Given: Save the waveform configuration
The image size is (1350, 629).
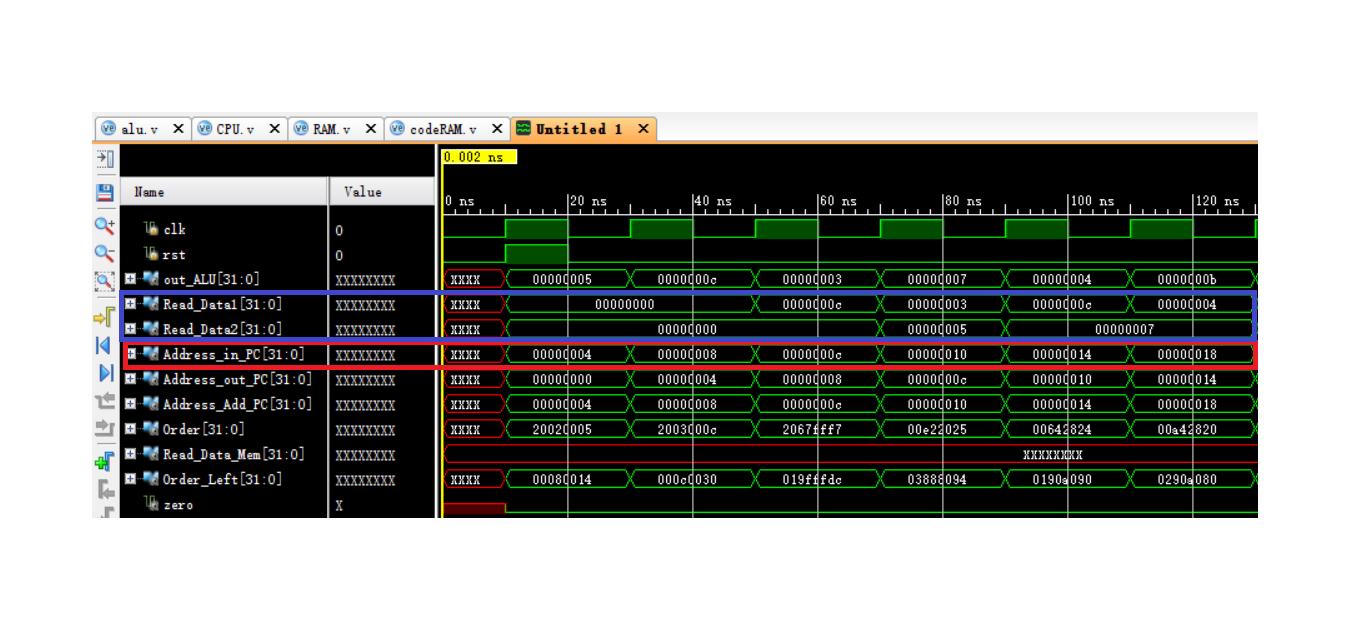Looking at the screenshot, I should 104,191.
